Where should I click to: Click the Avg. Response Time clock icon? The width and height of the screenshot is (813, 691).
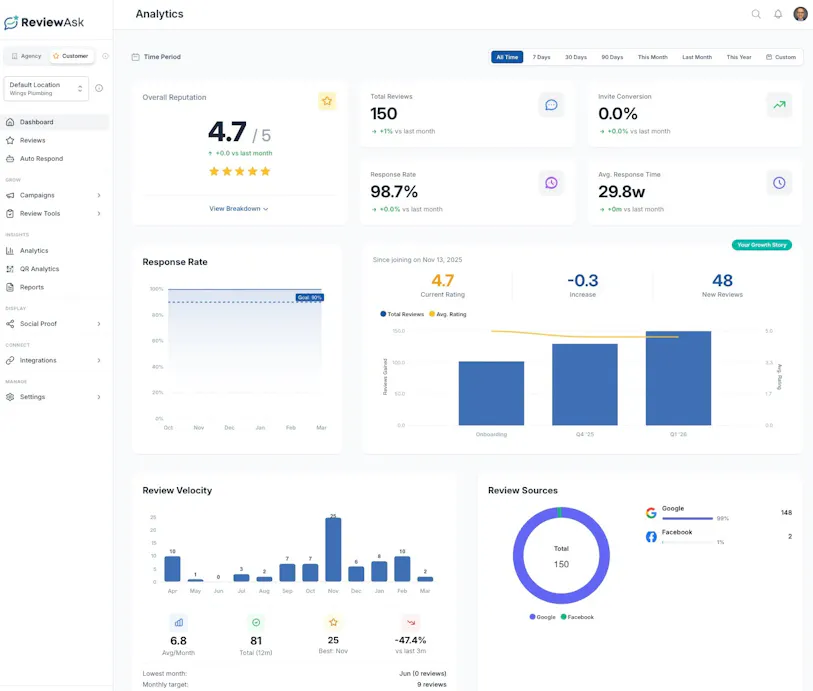[x=779, y=183]
